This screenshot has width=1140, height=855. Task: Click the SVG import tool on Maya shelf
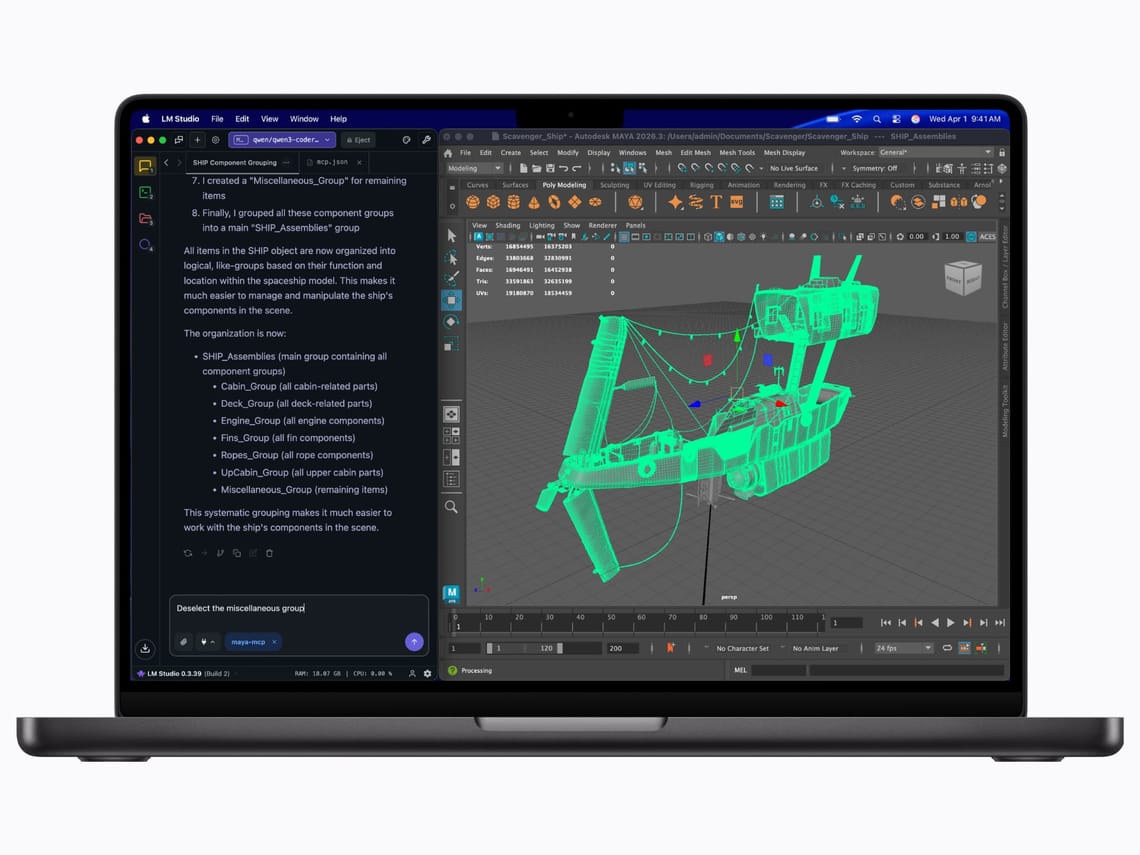coord(736,202)
